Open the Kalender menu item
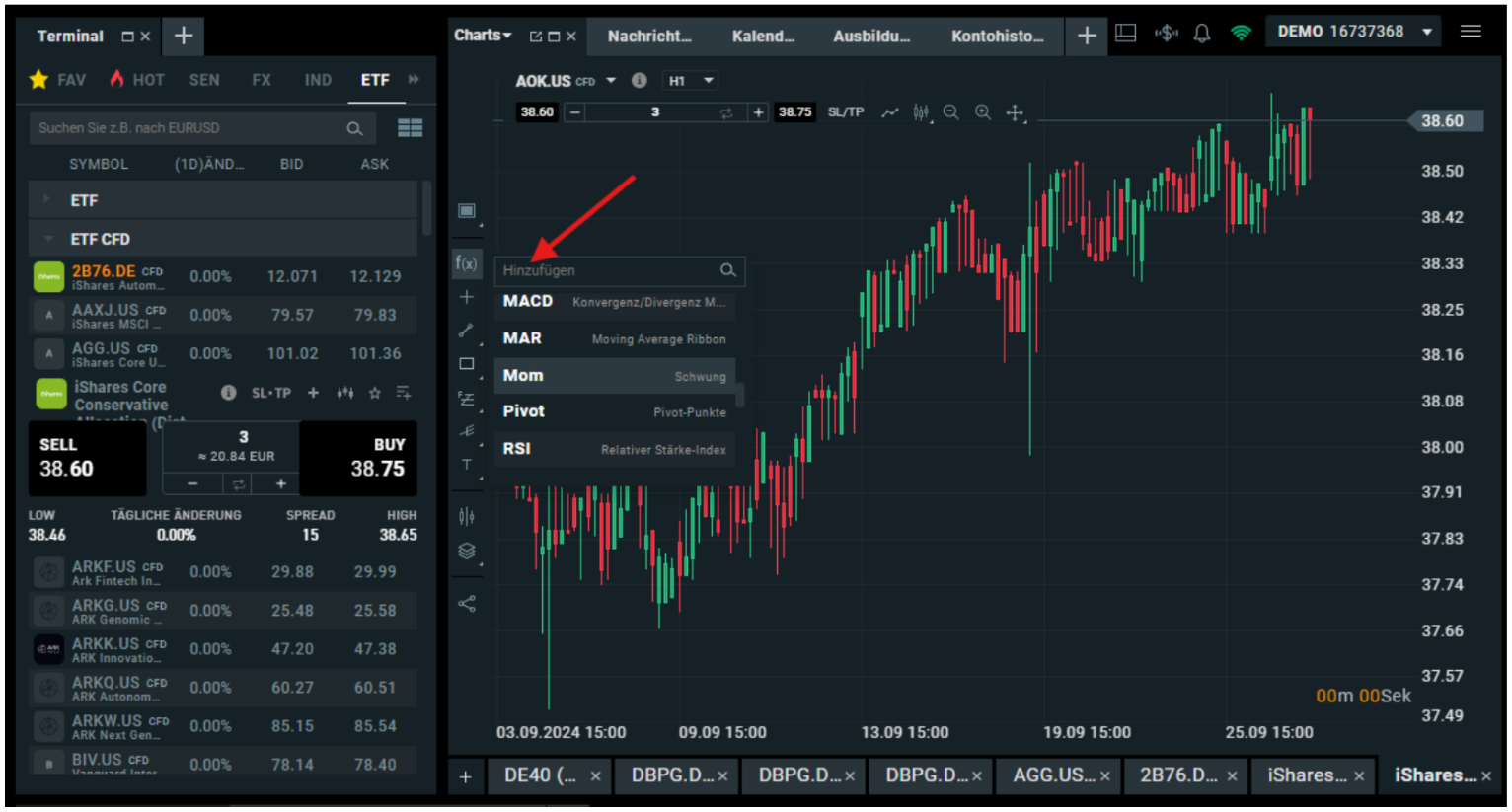This screenshot has height=812, width=1512. click(764, 36)
